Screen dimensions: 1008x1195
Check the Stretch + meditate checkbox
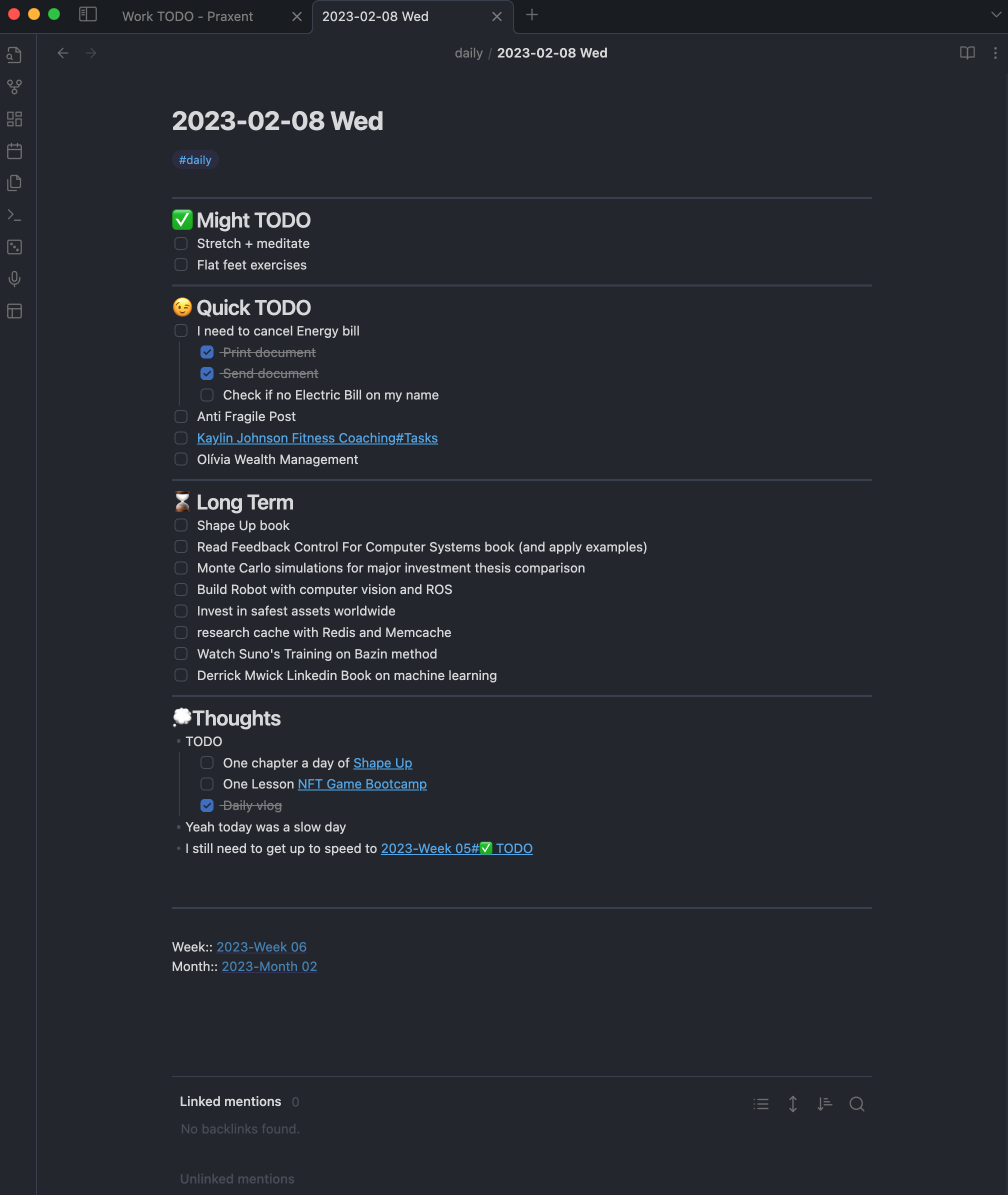tap(181, 243)
